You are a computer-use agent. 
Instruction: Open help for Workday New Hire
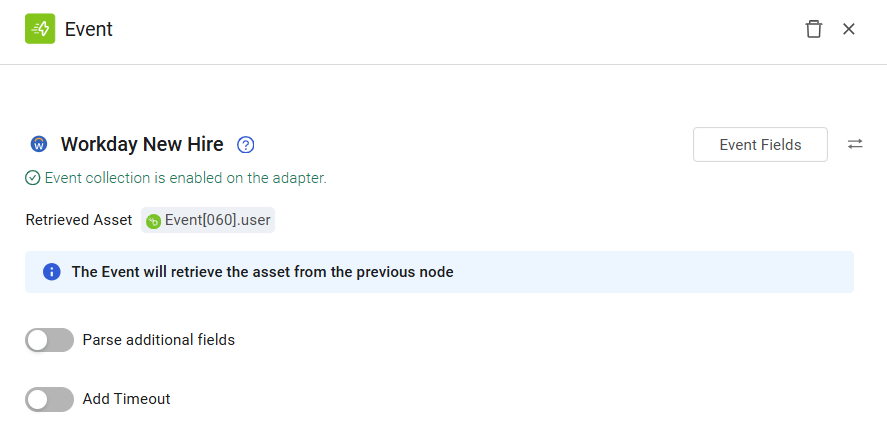pos(246,145)
